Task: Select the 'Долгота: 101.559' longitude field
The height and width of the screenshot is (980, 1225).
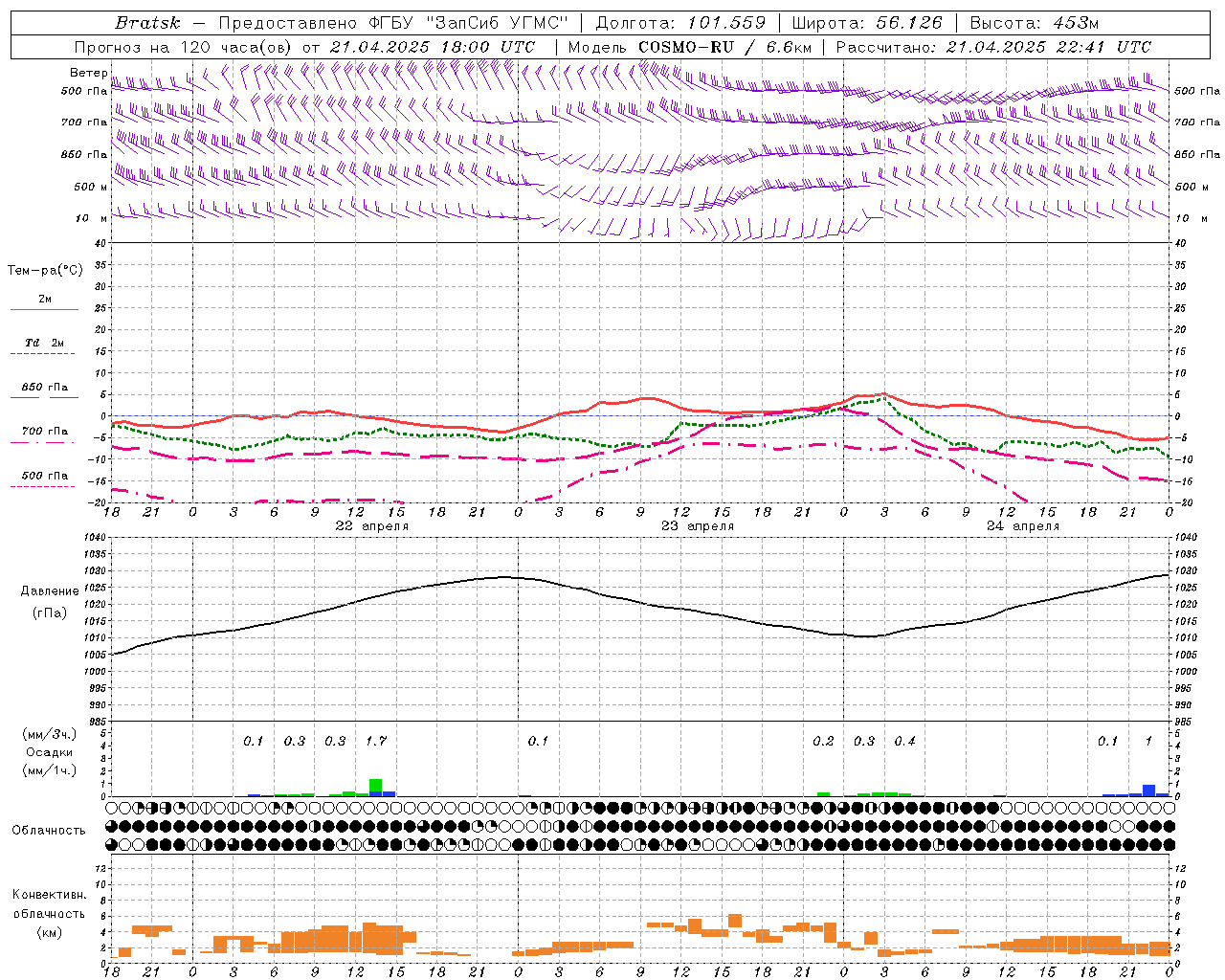Action: click(680, 23)
